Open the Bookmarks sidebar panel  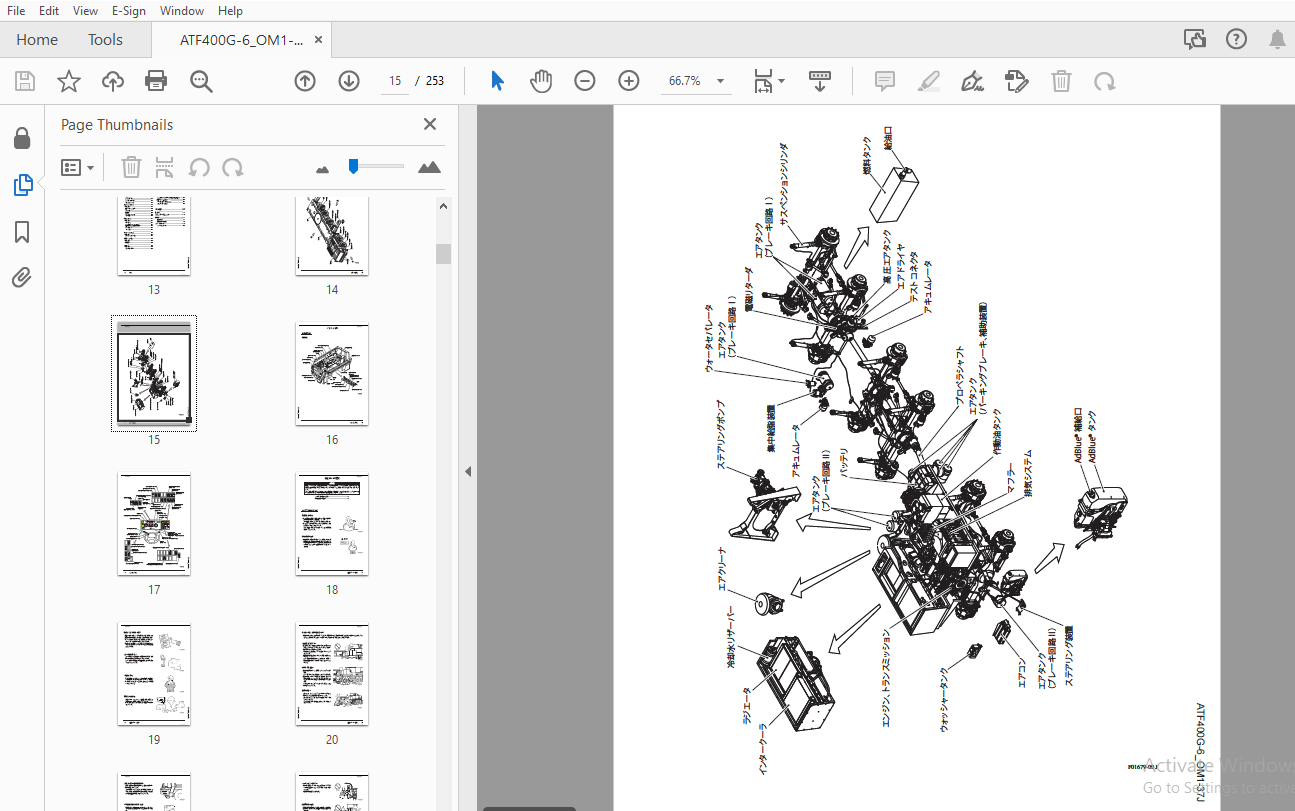(22, 232)
